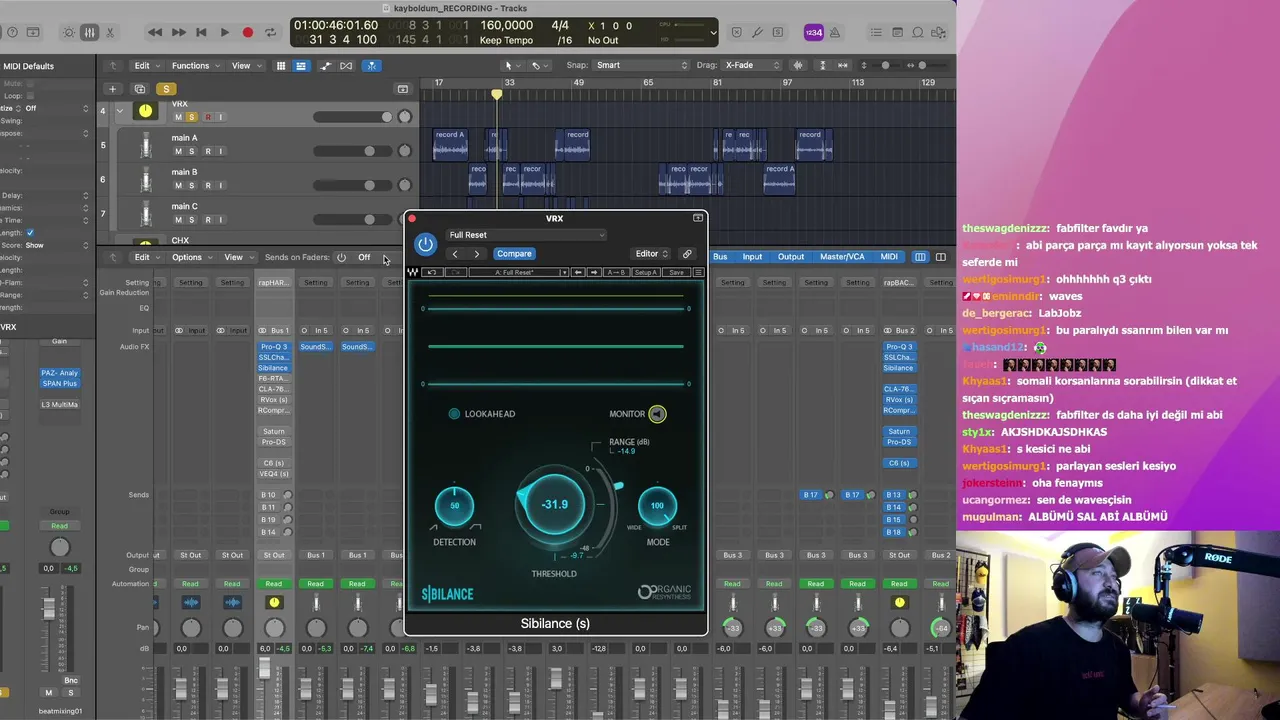Open the Editors scissors button
Screen dimensions: 1280x720
(x=109, y=32)
